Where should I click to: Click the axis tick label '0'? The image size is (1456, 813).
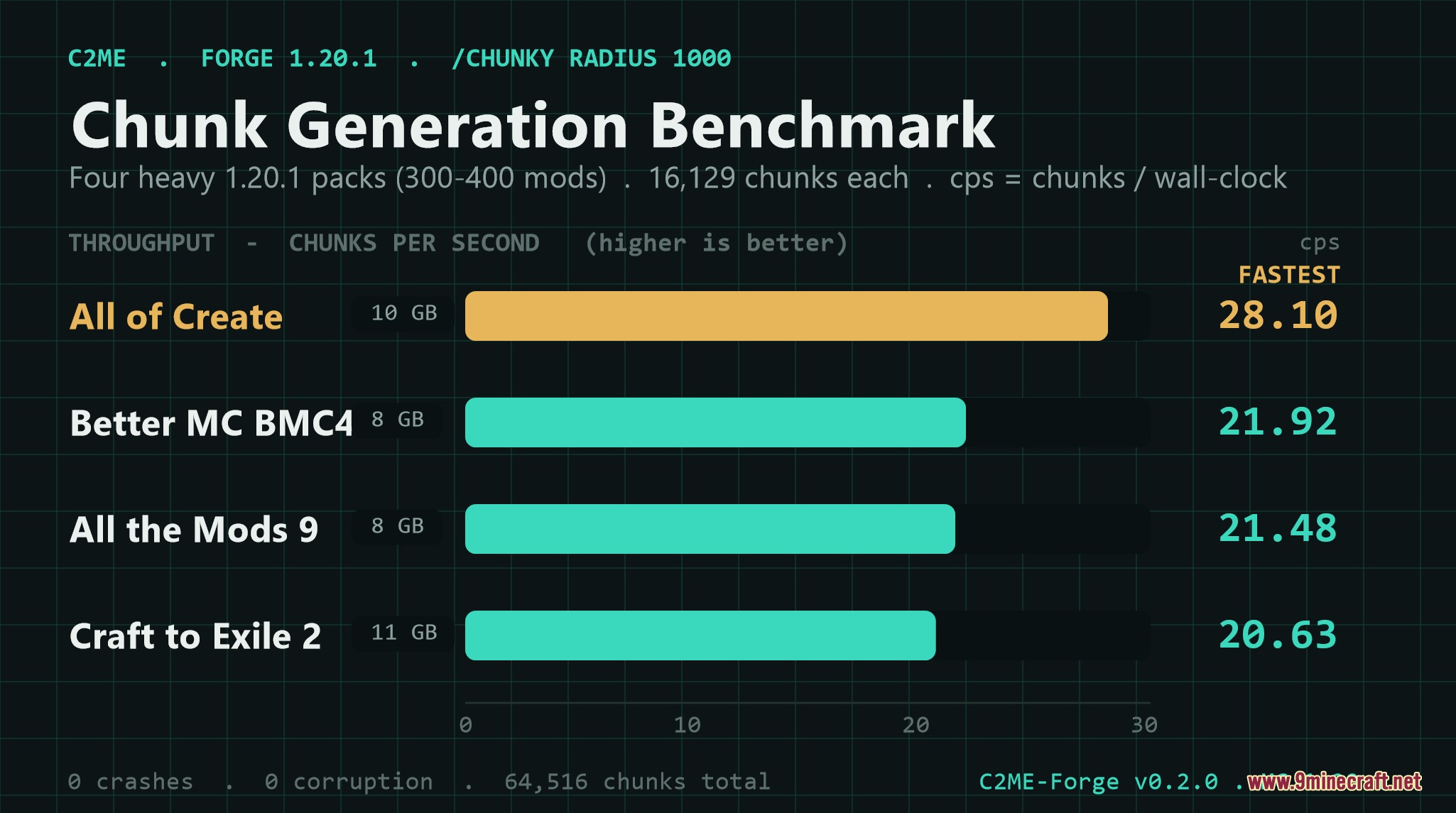point(465,725)
